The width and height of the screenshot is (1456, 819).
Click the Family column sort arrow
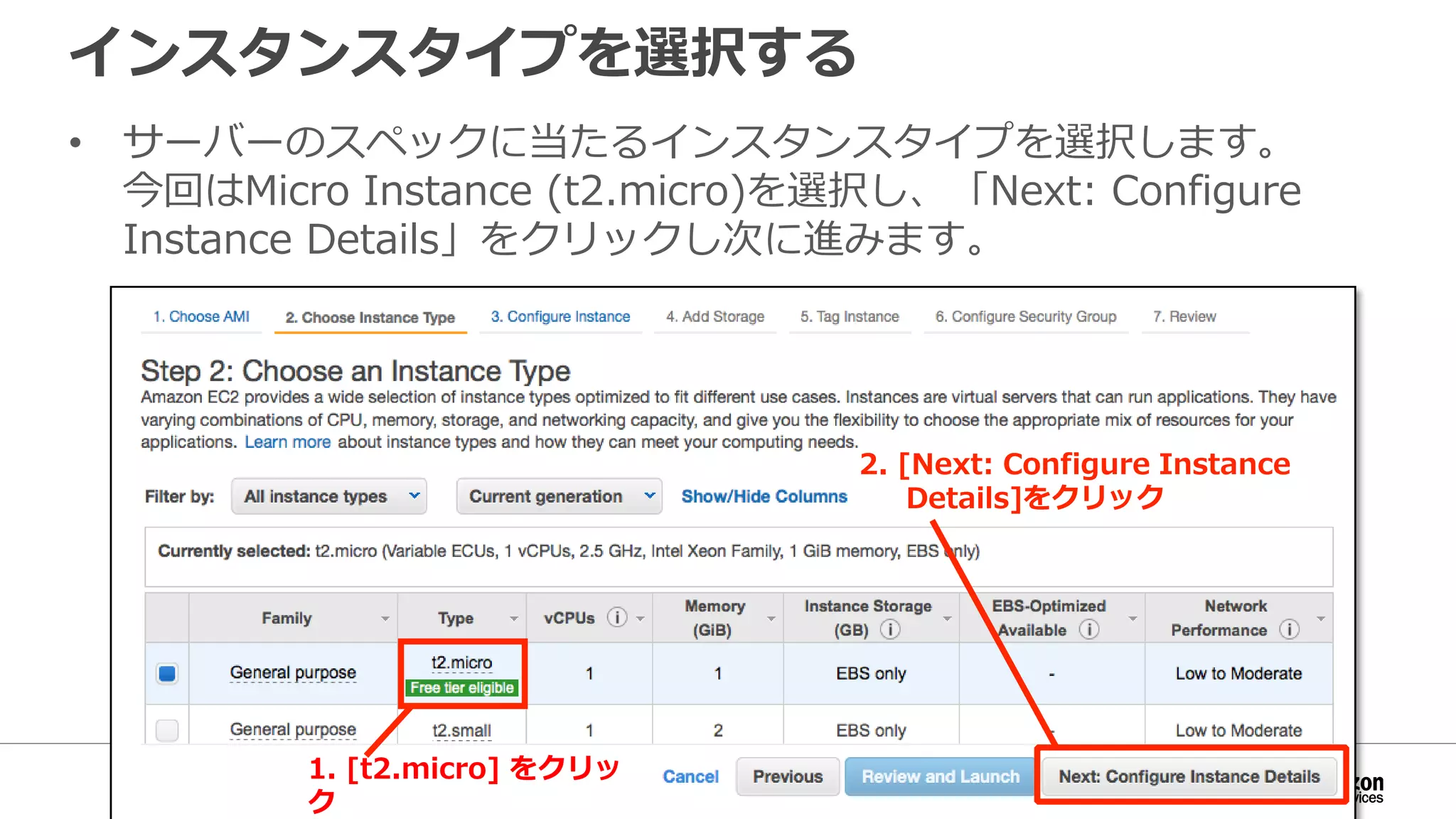(385, 619)
